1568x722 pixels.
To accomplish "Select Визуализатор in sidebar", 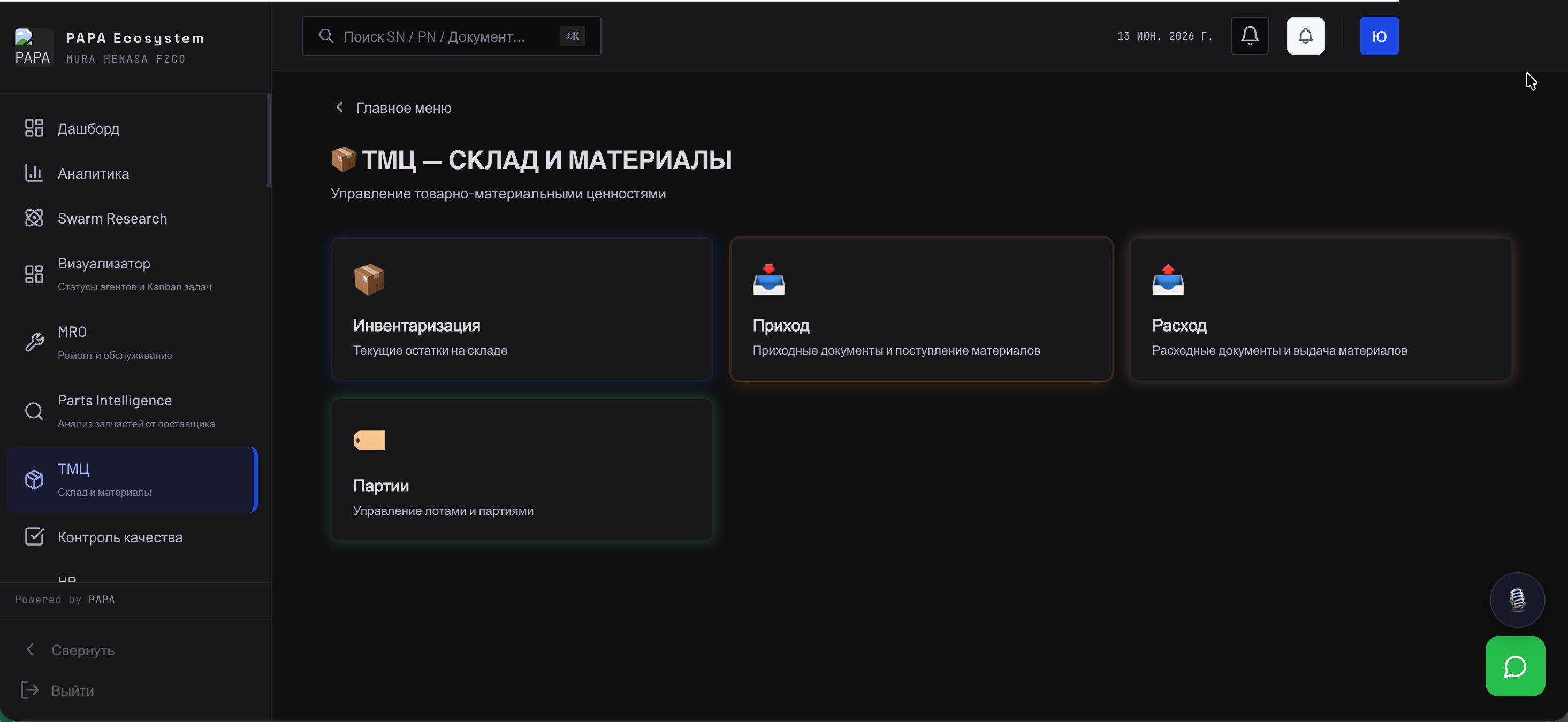I will pyautogui.click(x=132, y=274).
